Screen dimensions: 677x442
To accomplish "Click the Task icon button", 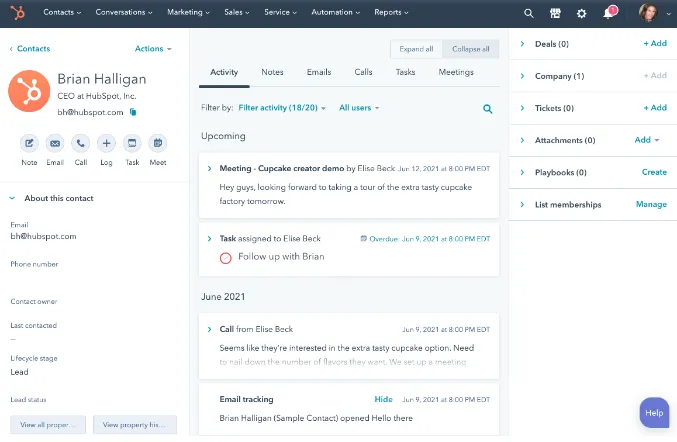I will tap(132, 143).
